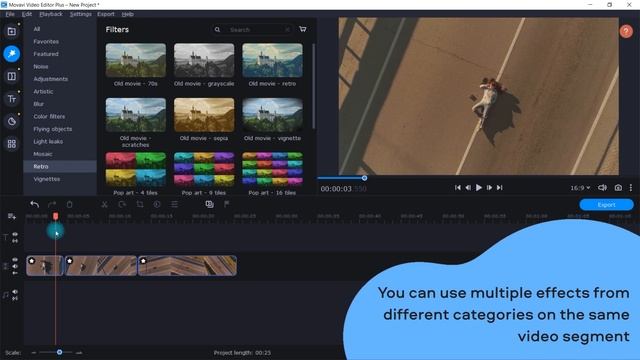Play the preview video
Screen dimensions: 640x360
[479, 188]
